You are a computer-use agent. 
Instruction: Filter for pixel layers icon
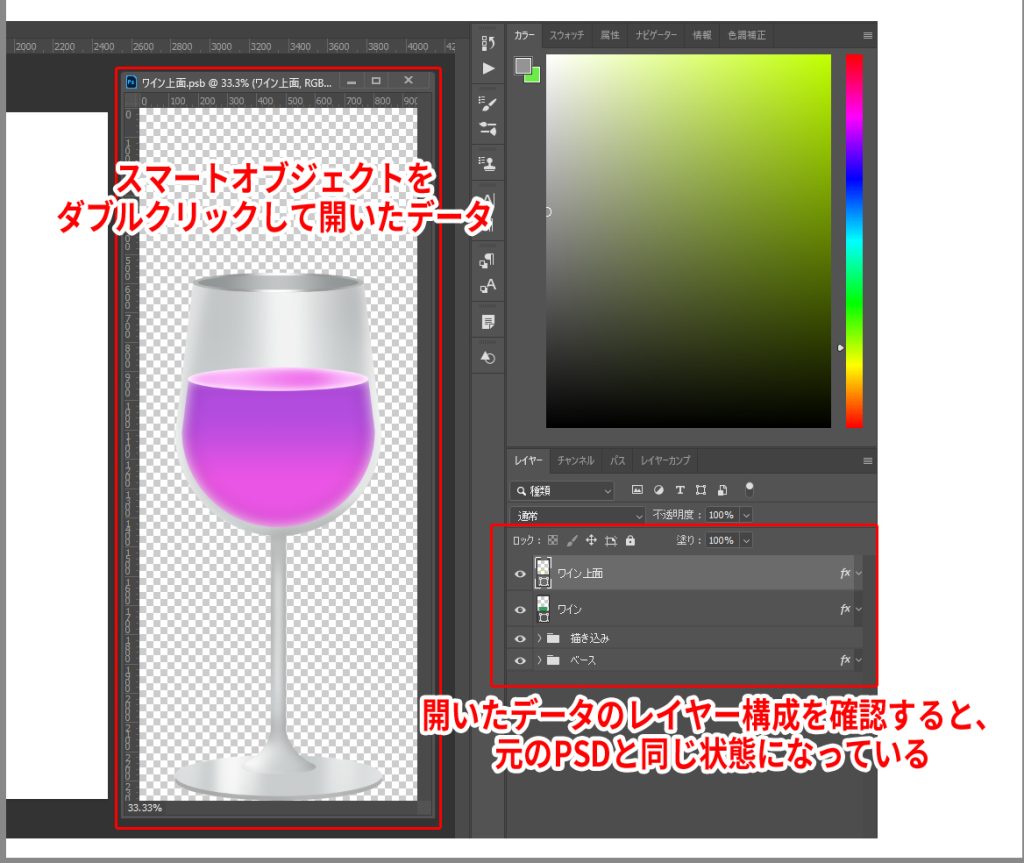click(x=637, y=490)
